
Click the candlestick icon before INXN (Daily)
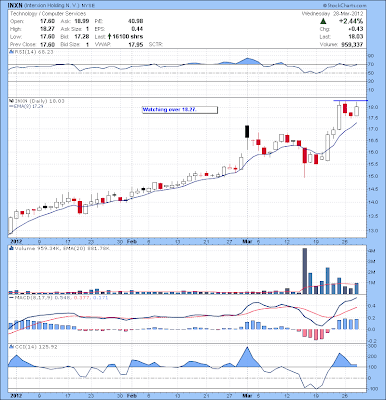click(x=11, y=101)
